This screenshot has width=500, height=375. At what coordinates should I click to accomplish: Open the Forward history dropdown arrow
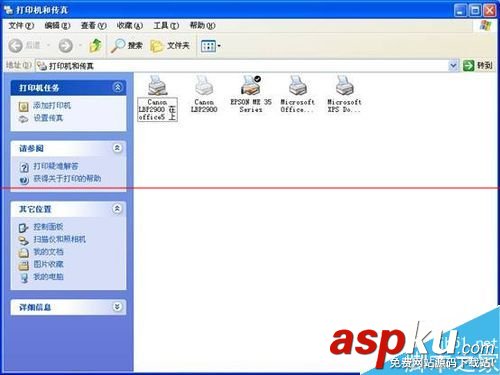(80, 45)
